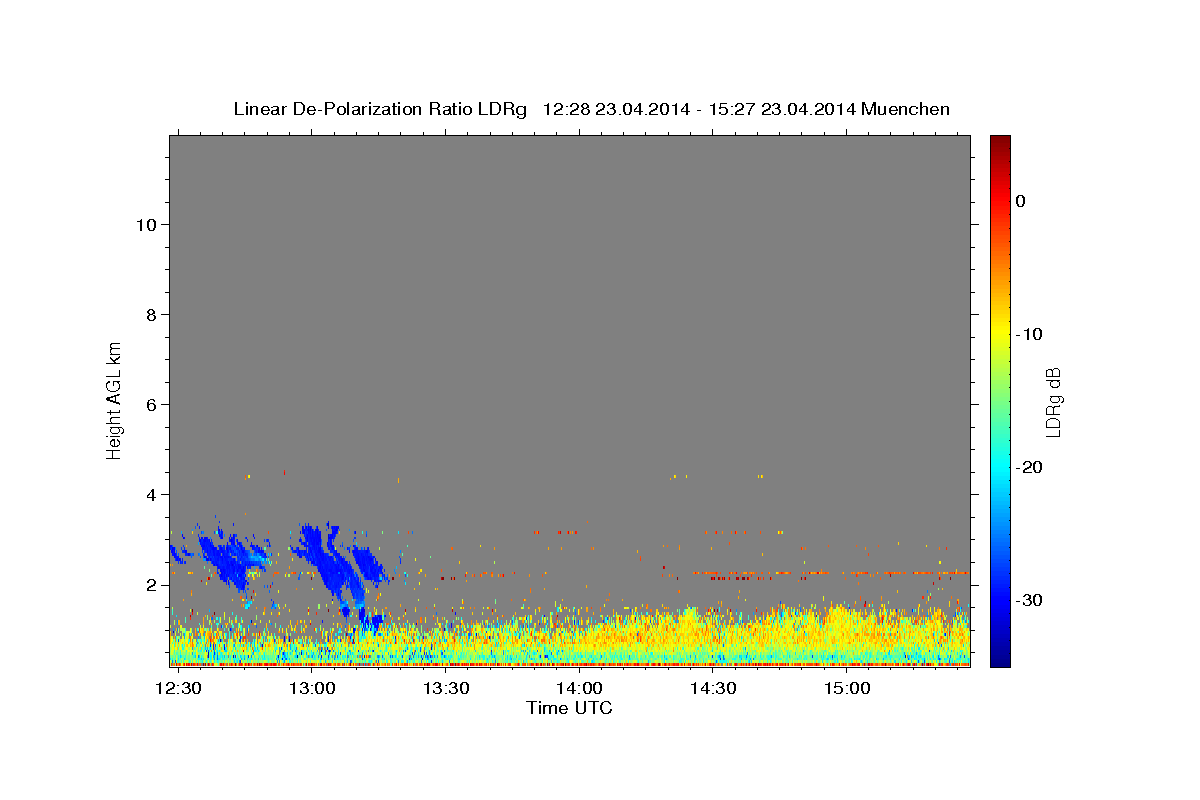
Task: Click the height tick label '6'
Action: click(151, 404)
